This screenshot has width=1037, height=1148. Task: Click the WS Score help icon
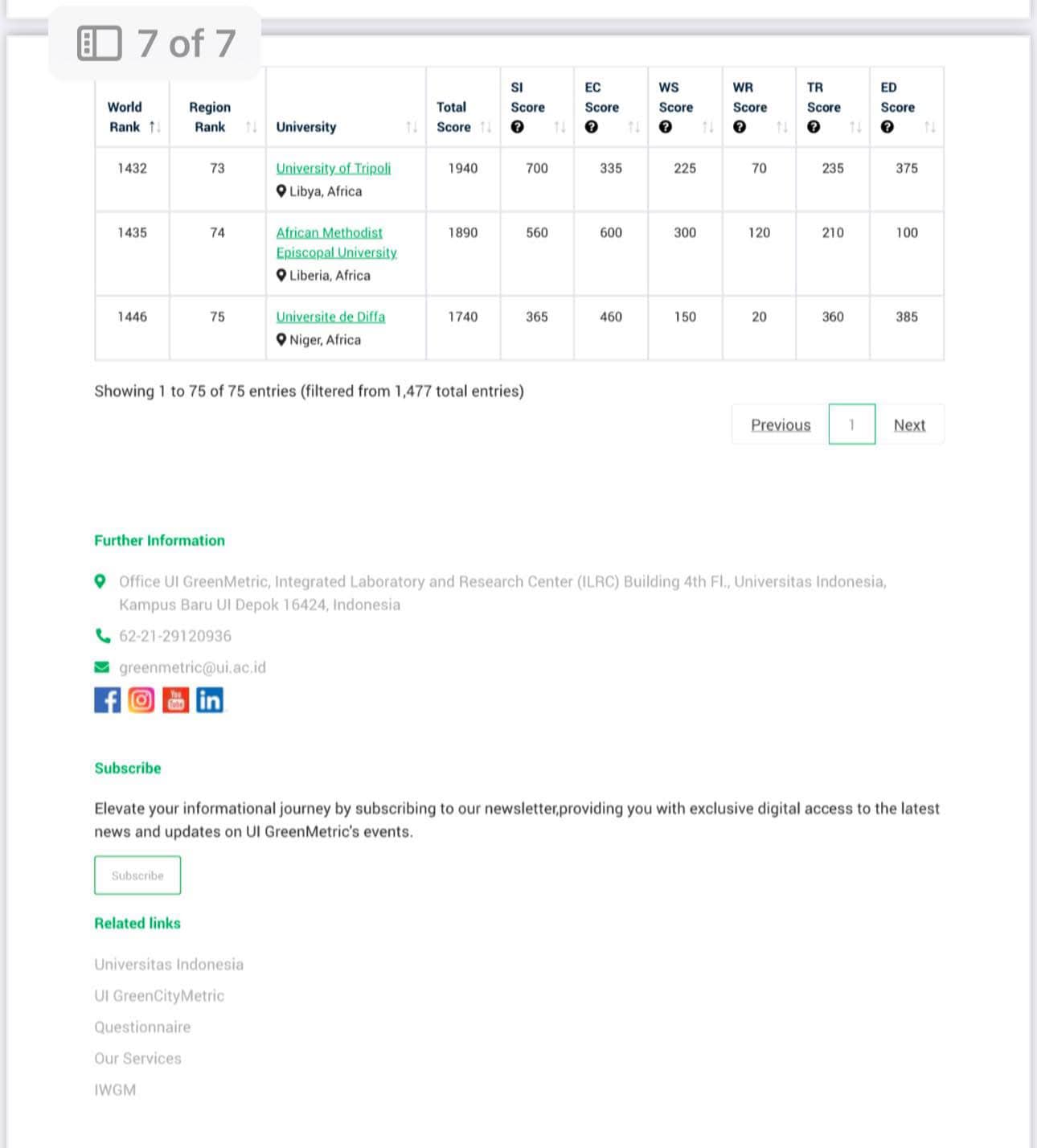click(x=666, y=127)
